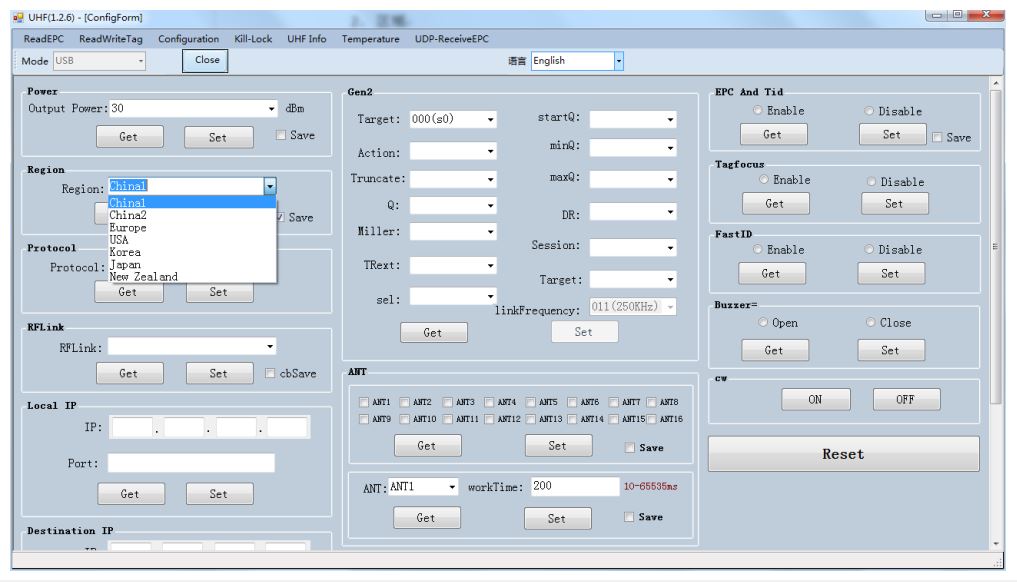Enable the Save checkbox in Power section
The height and width of the screenshot is (582, 1017).
point(281,135)
